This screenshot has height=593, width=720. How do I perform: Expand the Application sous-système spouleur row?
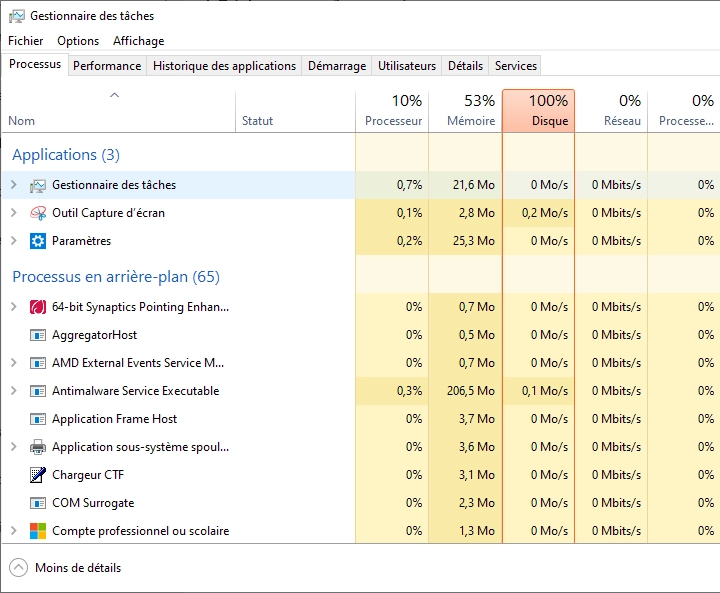(14, 447)
